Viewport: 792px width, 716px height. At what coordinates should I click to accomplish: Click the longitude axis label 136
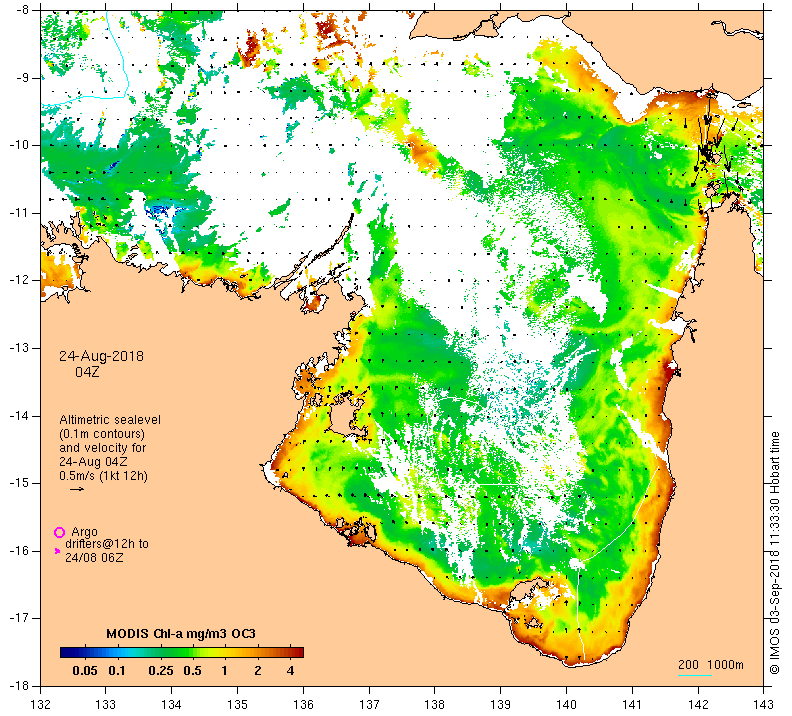[303, 704]
